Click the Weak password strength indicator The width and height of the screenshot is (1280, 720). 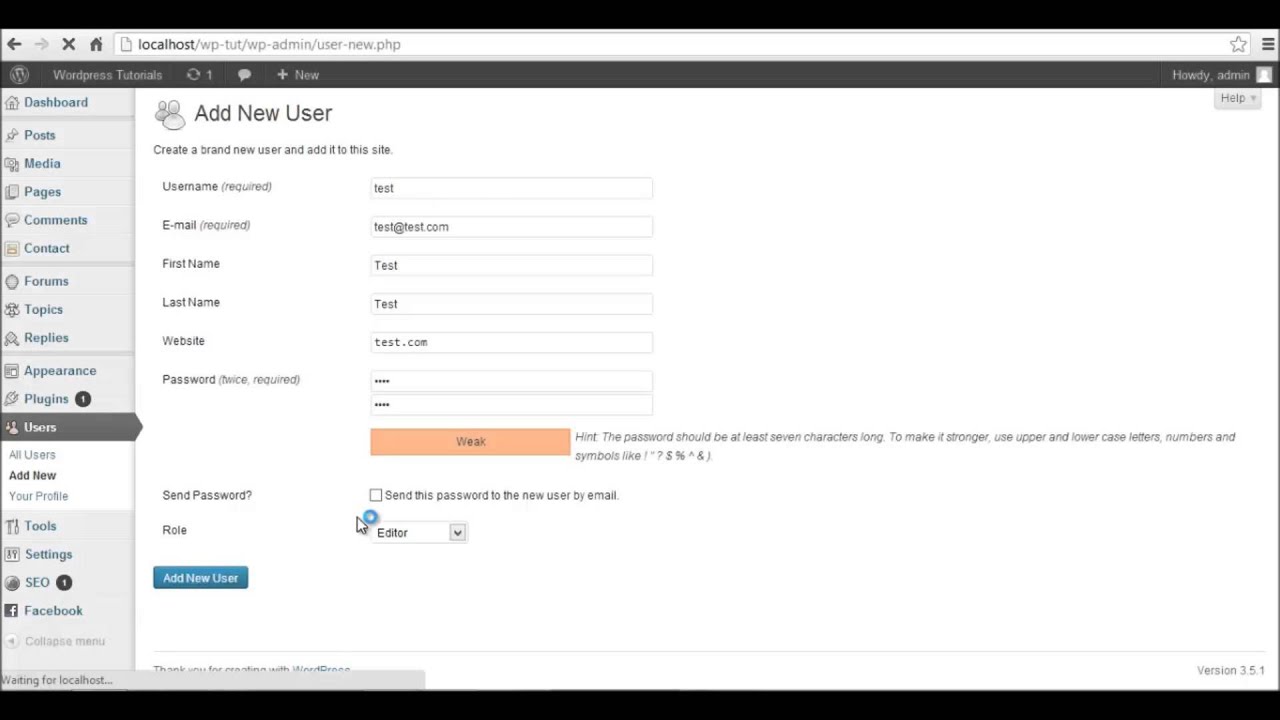click(470, 442)
